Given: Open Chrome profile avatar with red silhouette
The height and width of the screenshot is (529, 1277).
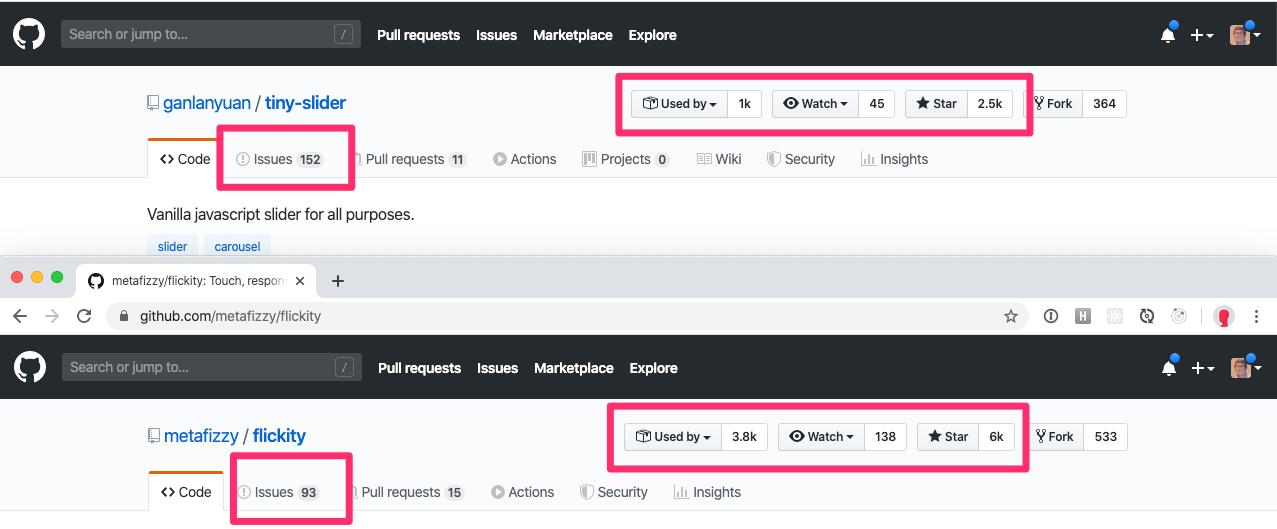Looking at the screenshot, I should 1223,316.
